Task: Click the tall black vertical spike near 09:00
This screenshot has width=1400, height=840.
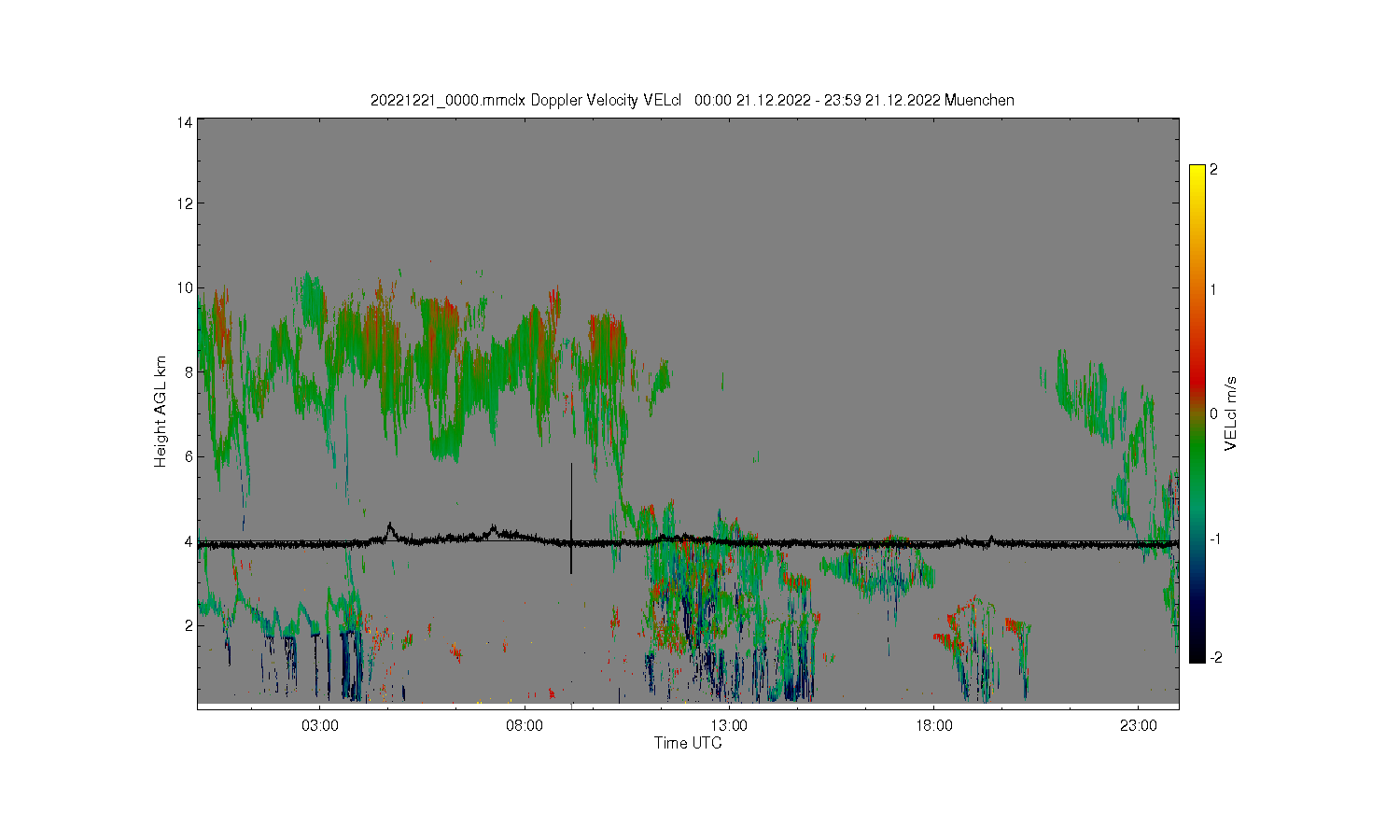Action: pyautogui.click(x=571, y=518)
